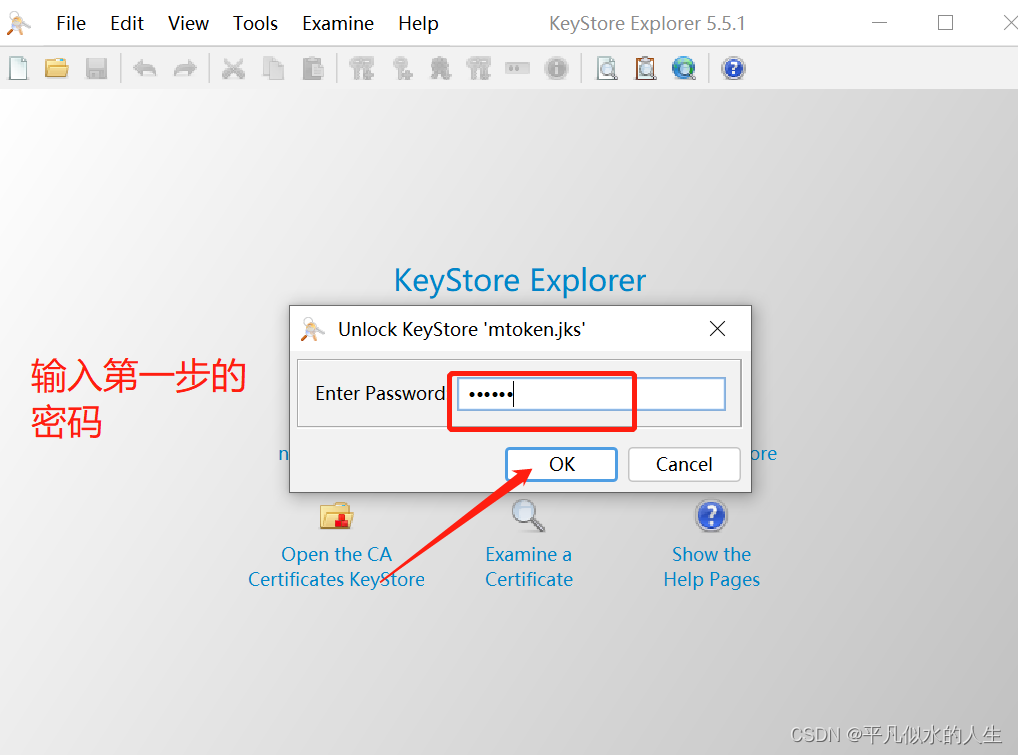Open a KeyStore using the folder toolbar icon
Viewport: 1018px width, 755px height.
(x=56, y=68)
